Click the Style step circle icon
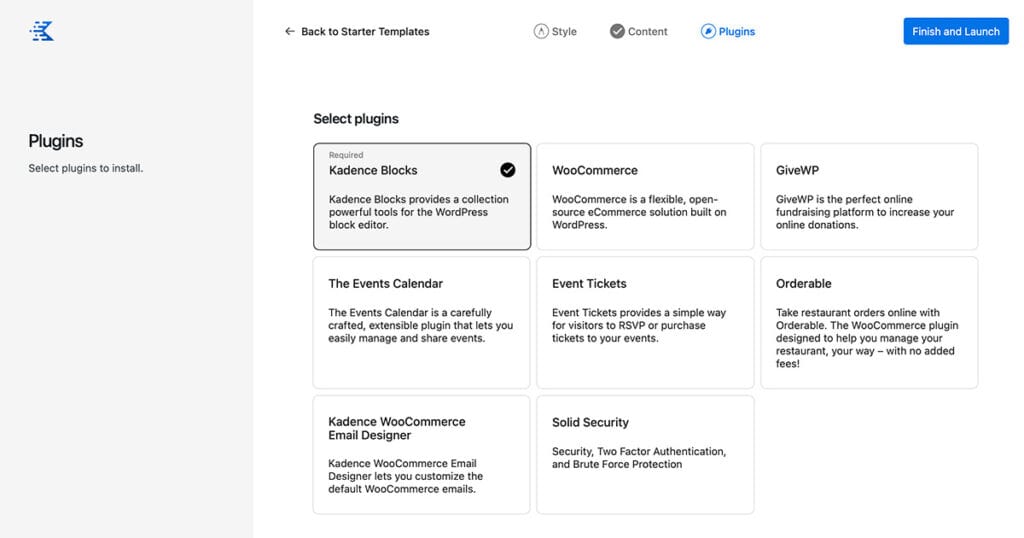 pyautogui.click(x=541, y=31)
